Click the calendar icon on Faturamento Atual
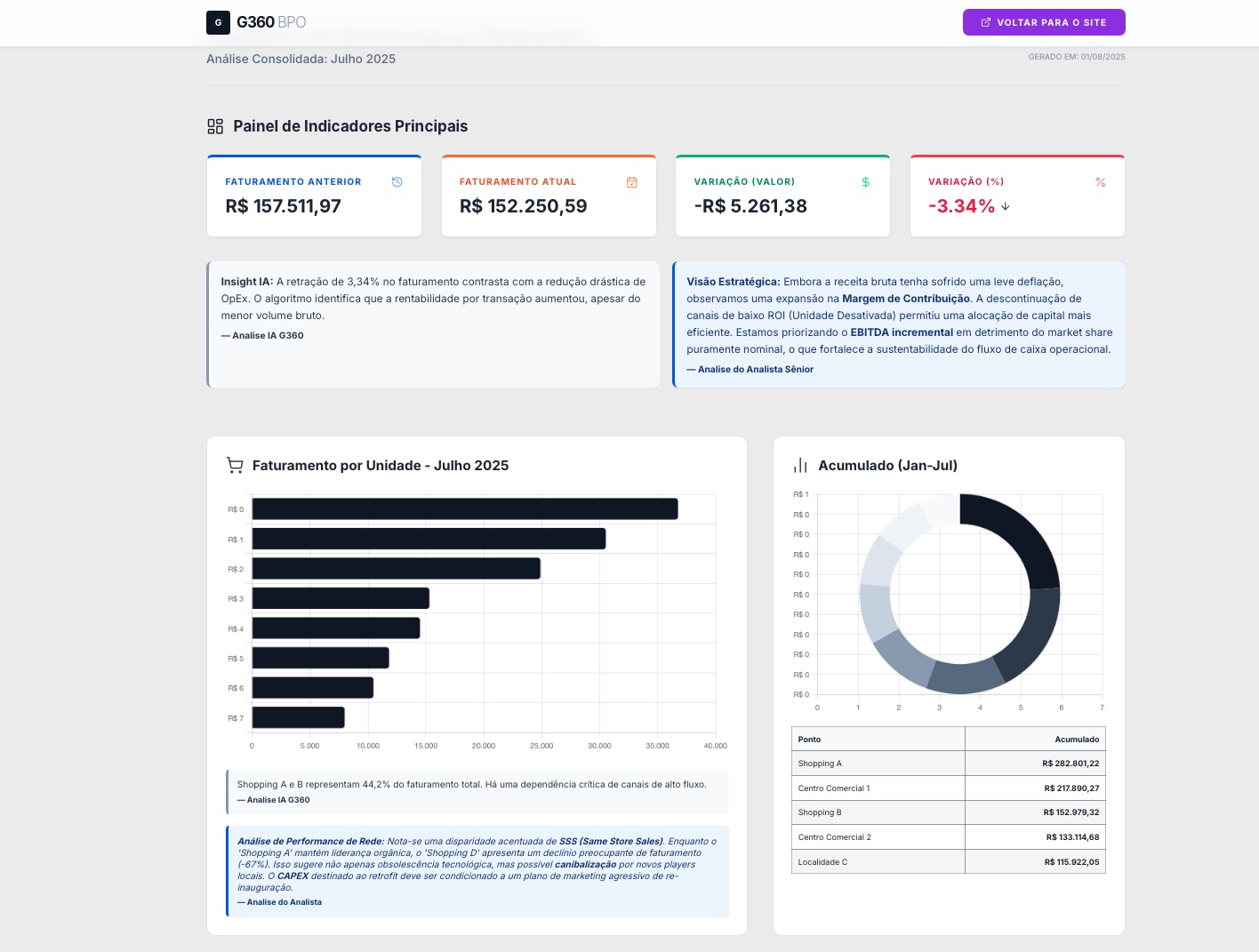The image size is (1259, 952). click(632, 182)
